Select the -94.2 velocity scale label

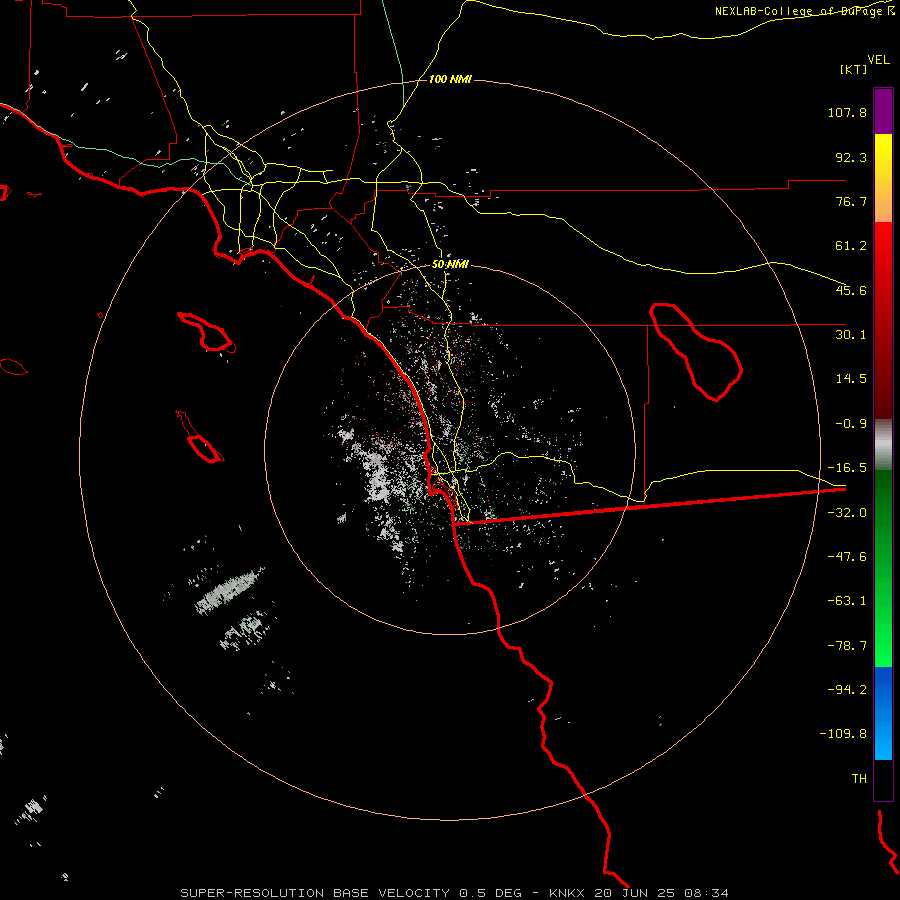tap(847, 689)
